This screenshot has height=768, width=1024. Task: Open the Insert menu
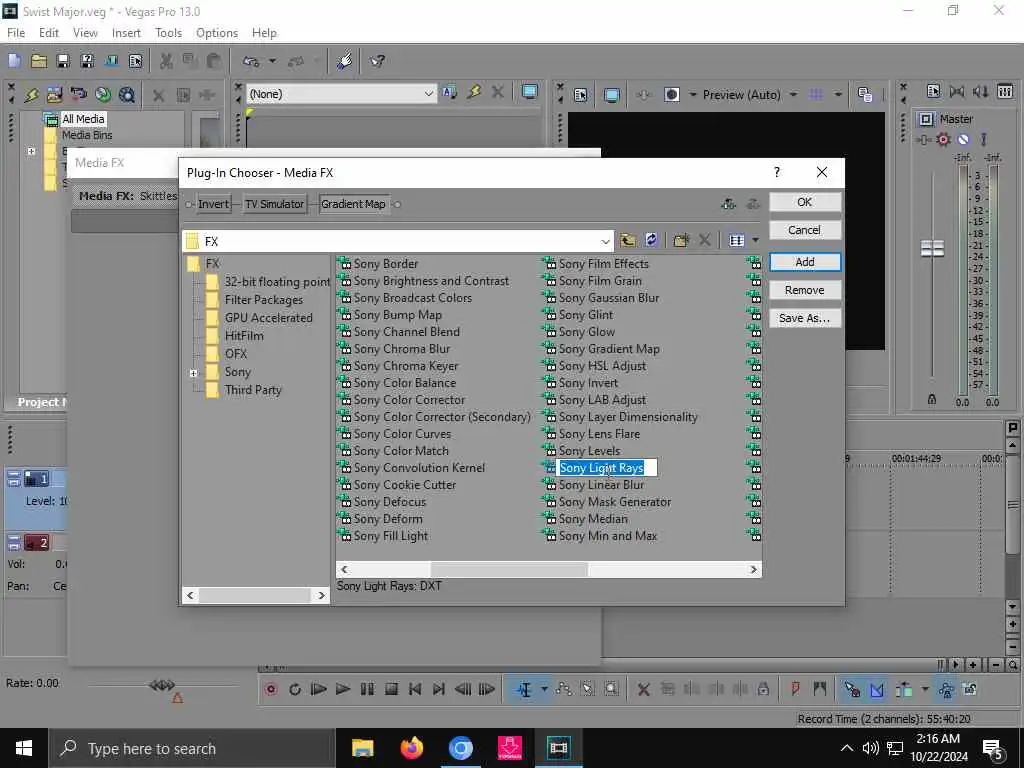(x=126, y=33)
